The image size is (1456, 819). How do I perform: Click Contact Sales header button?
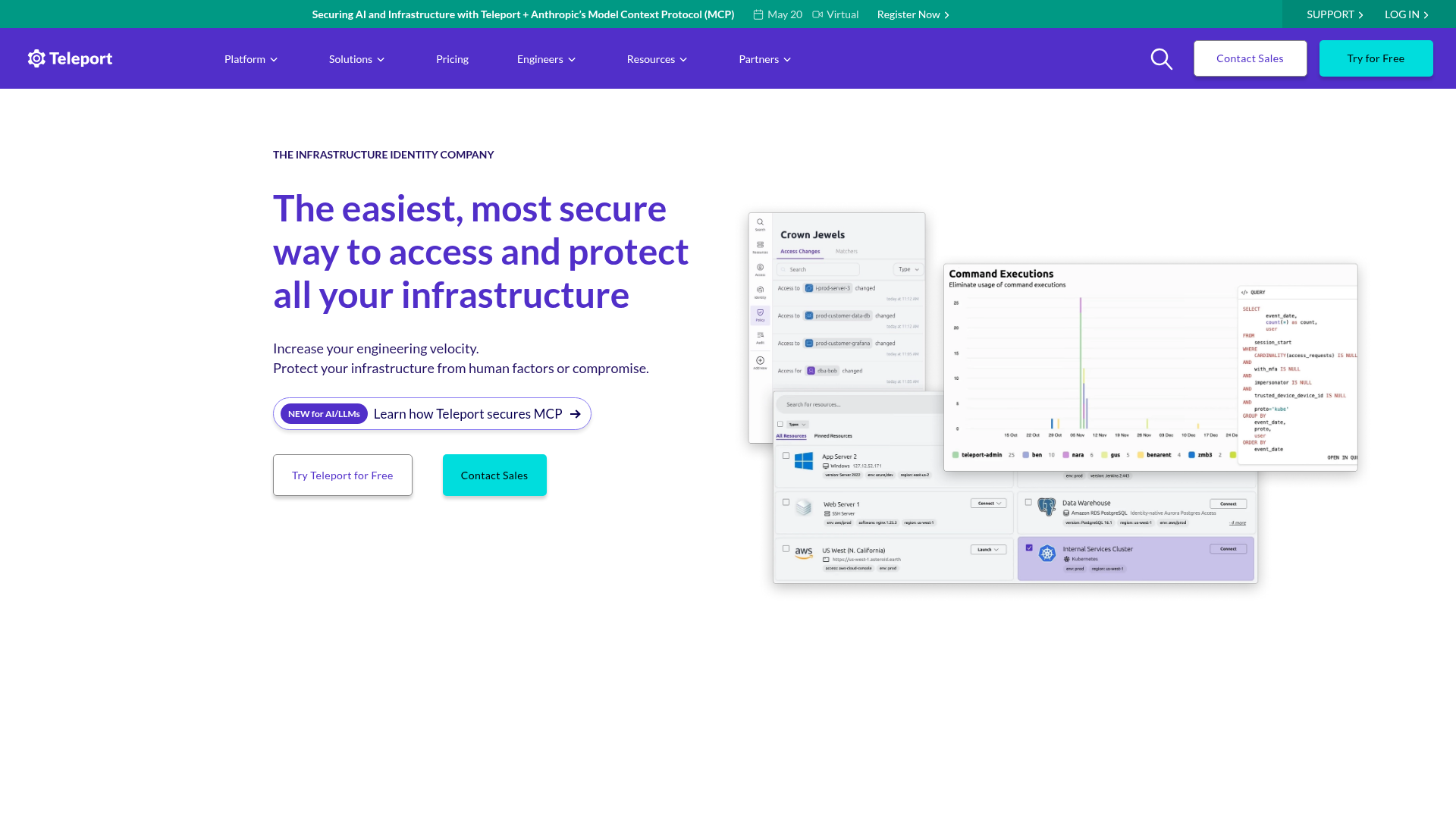1250,58
